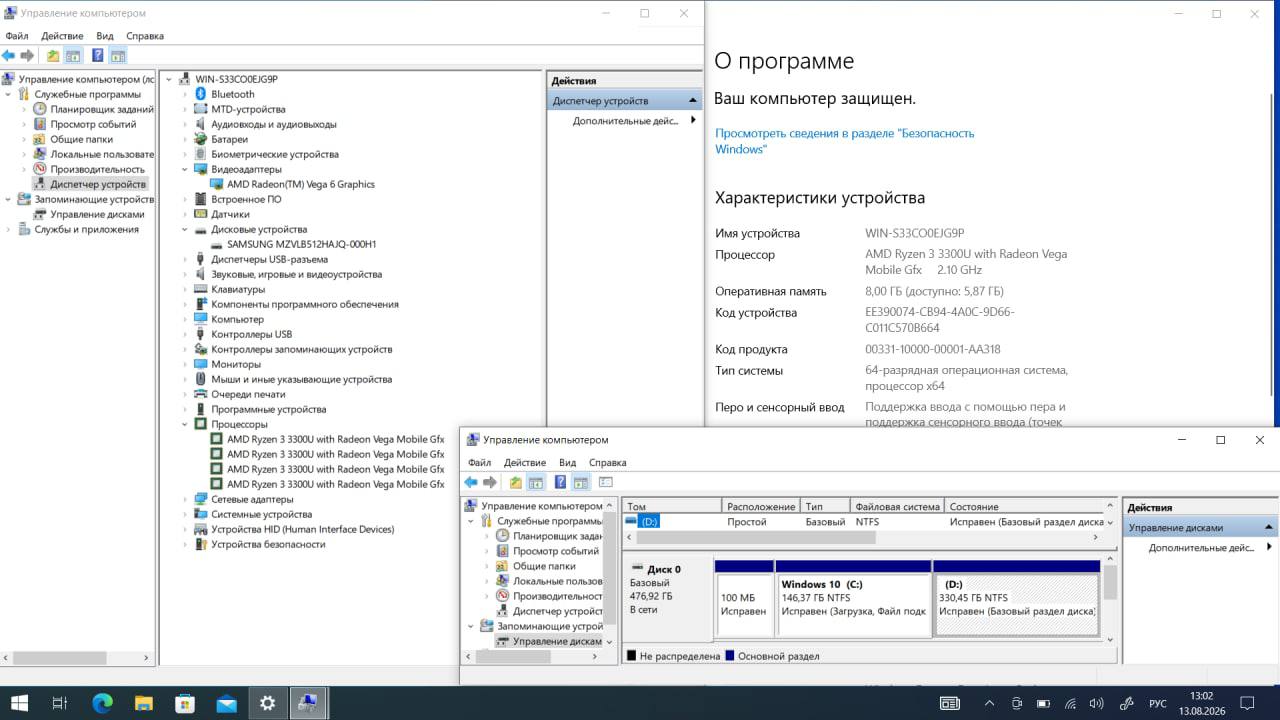Select Локальные пользователи in top window tree

102,154
